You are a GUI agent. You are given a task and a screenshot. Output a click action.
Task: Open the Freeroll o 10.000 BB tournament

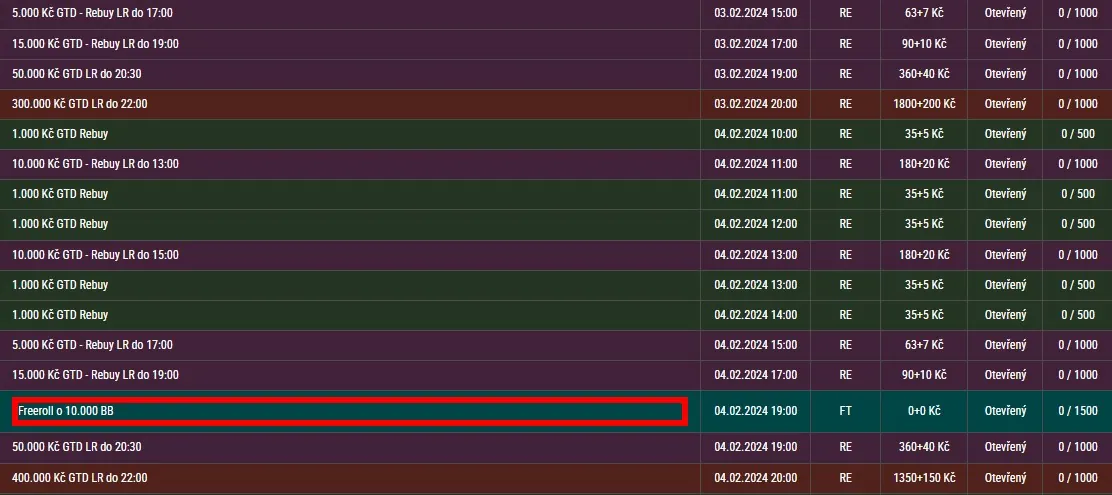coord(66,411)
